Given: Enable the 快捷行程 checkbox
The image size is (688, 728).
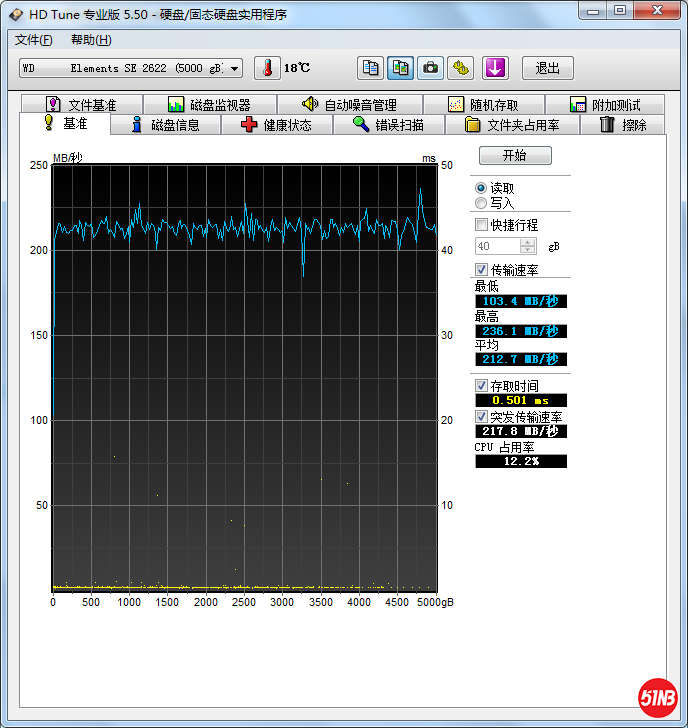Looking at the screenshot, I should point(482,225).
